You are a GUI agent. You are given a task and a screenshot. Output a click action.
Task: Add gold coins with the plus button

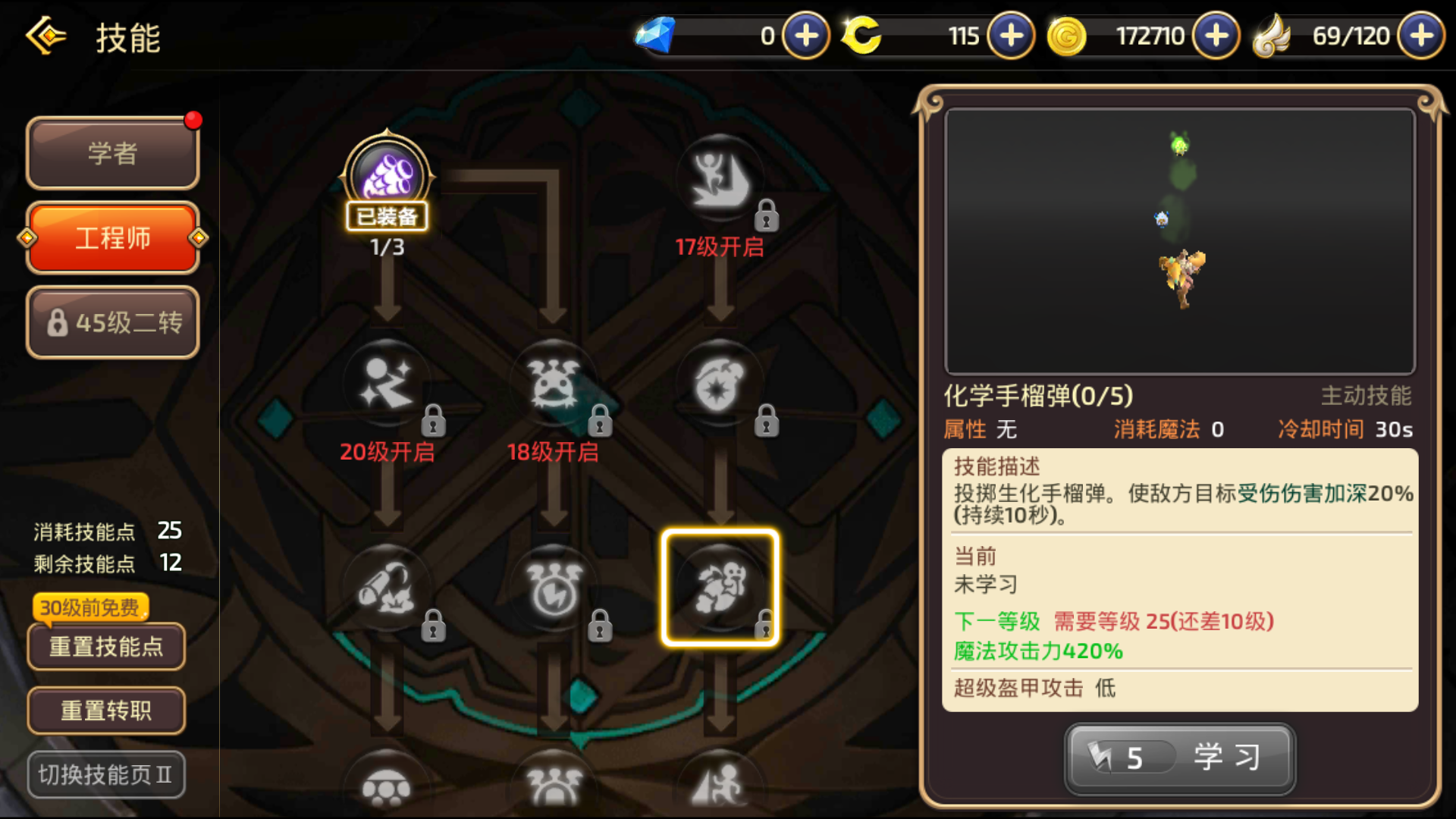(x=1216, y=36)
